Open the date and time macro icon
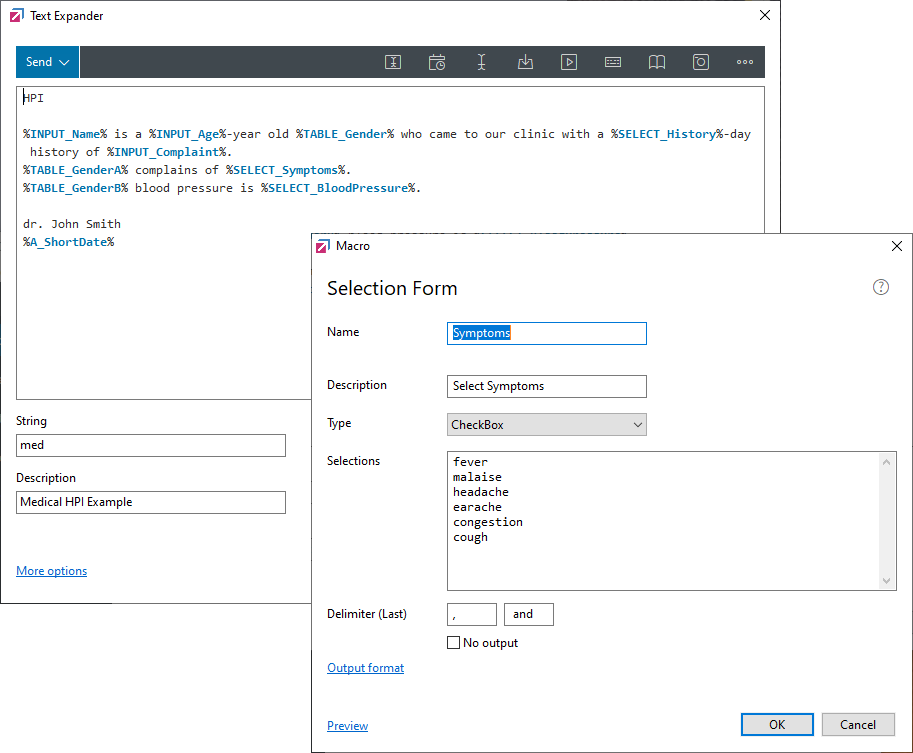The image size is (913, 753). coord(437,62)
